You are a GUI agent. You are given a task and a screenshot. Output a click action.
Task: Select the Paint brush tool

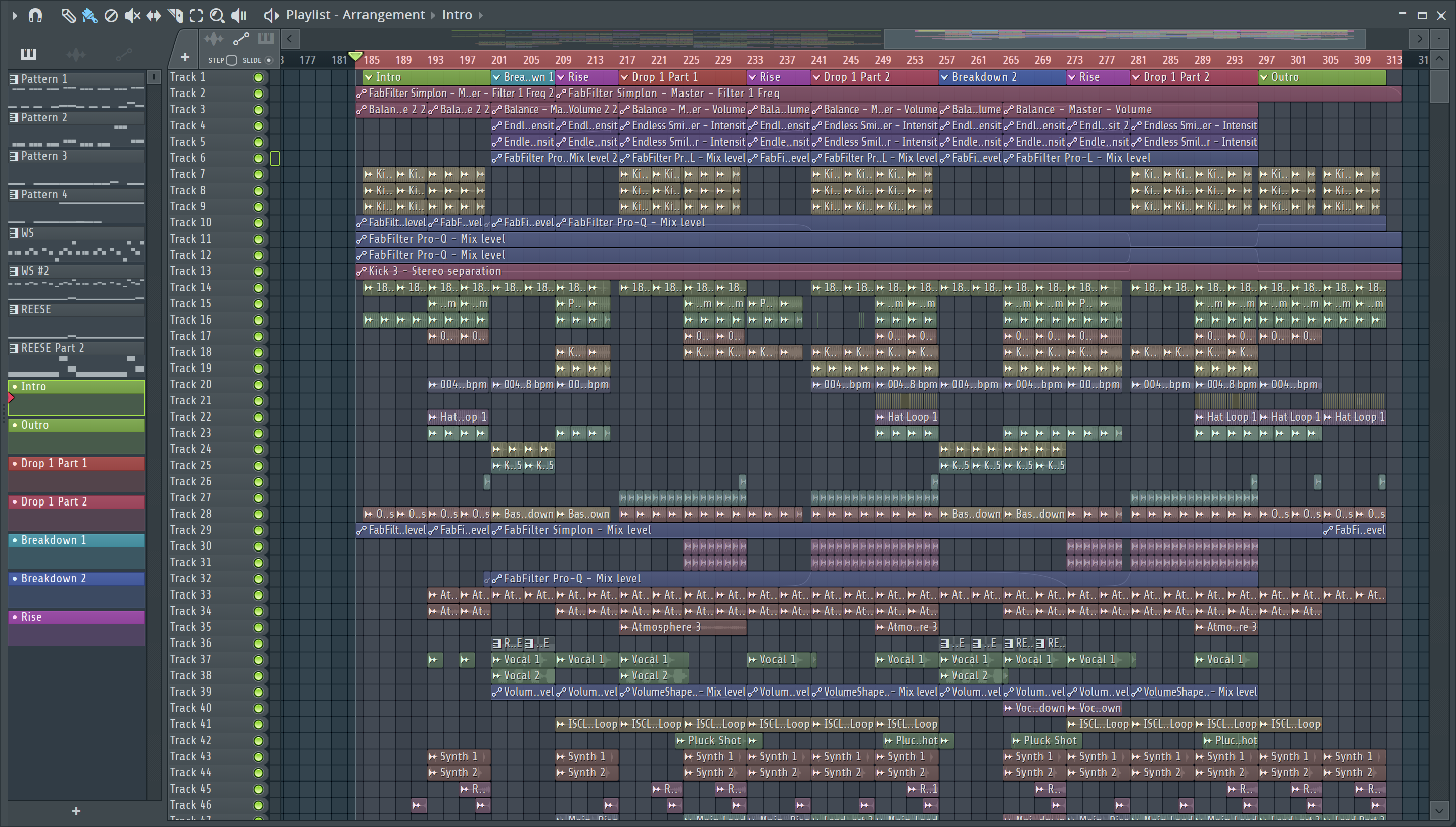tap(89, 15)
